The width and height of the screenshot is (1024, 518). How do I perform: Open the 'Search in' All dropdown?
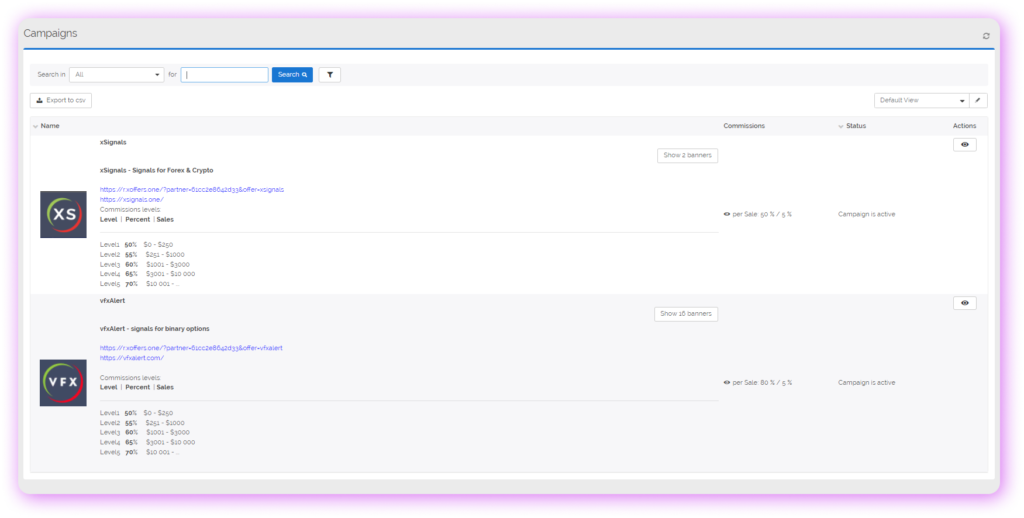[117, 74]
